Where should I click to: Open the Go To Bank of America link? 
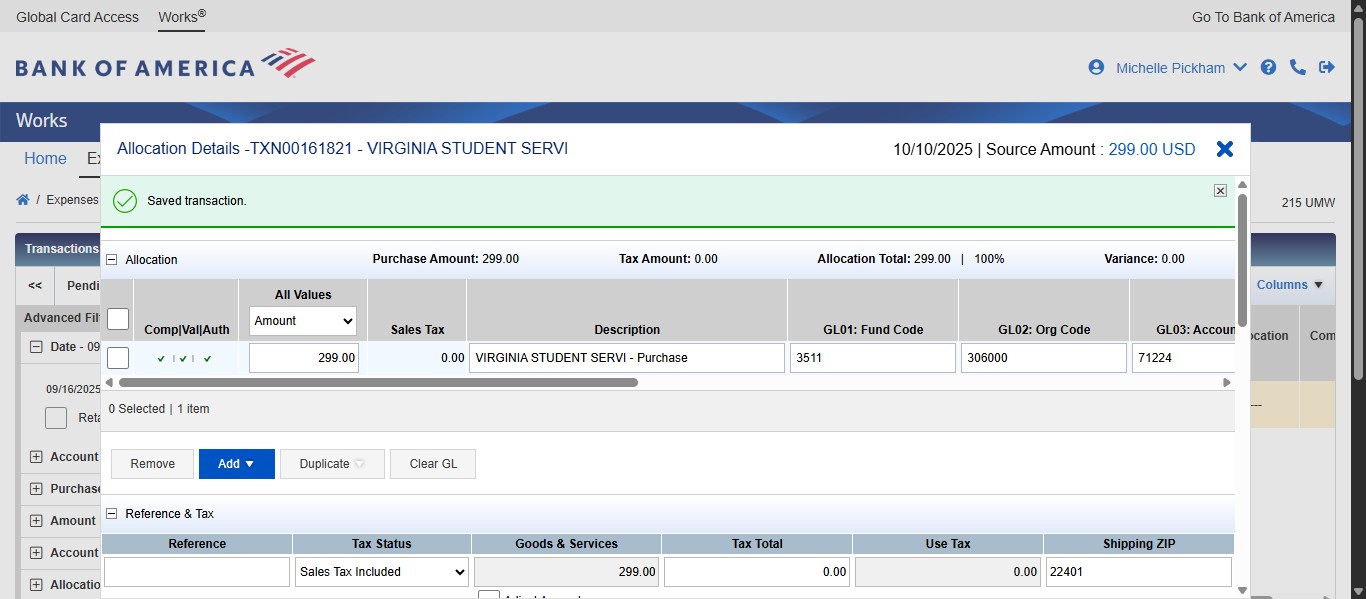pos(1262,16)
